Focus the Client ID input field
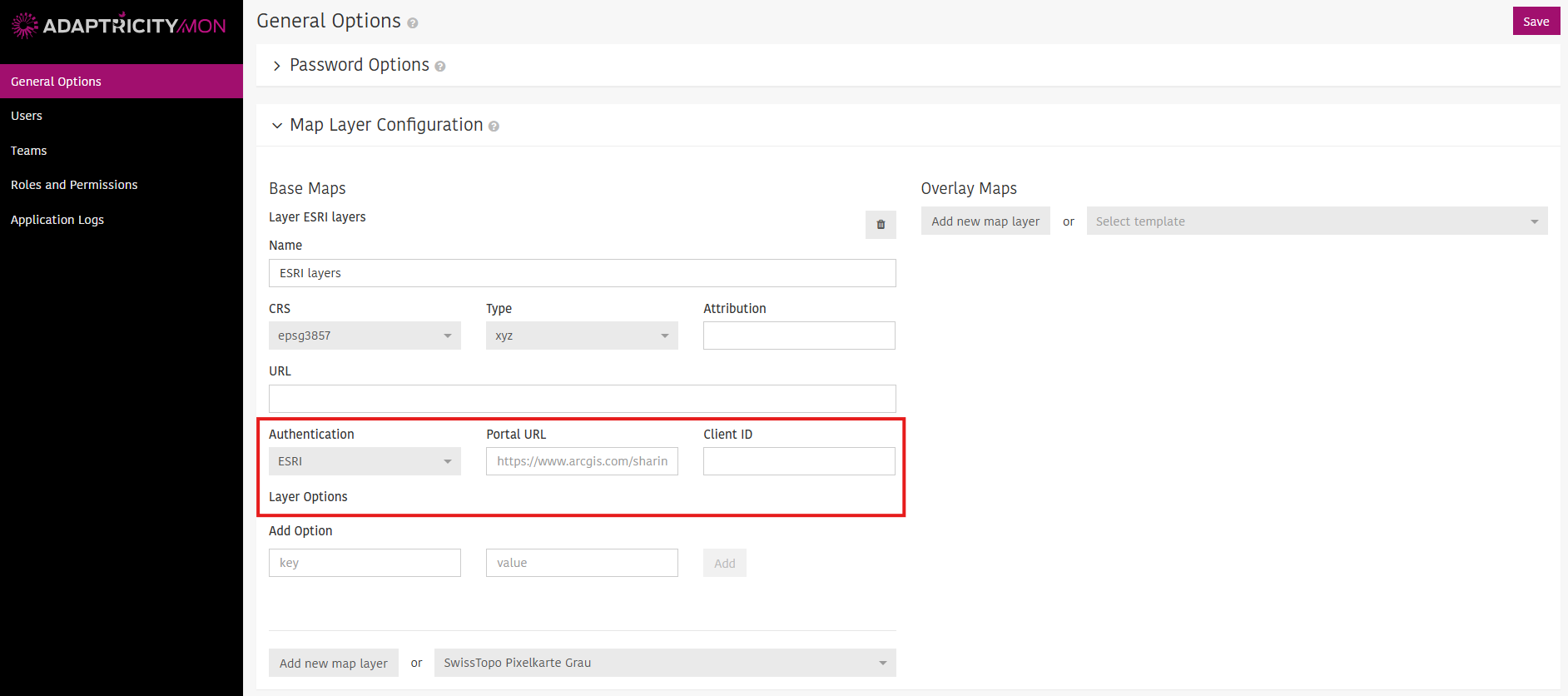 [x=799, y=461]
